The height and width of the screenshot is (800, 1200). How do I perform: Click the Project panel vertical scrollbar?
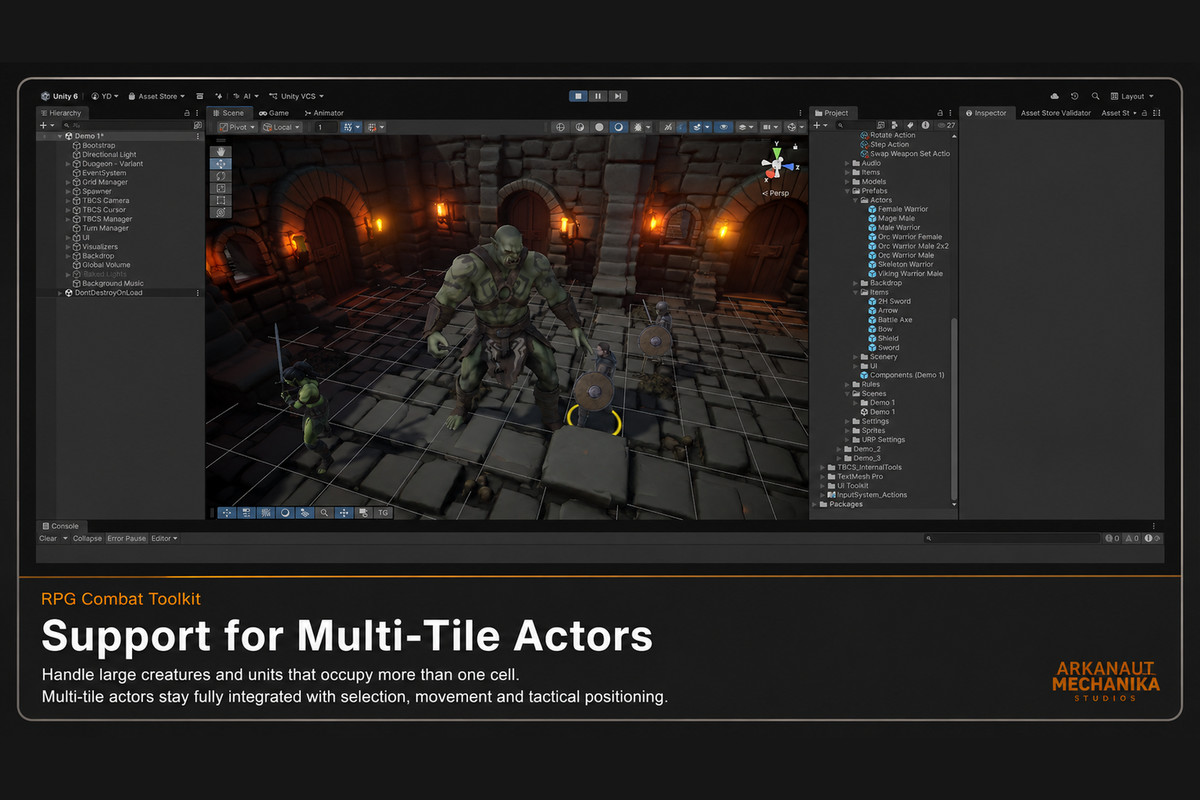(954, 410)
